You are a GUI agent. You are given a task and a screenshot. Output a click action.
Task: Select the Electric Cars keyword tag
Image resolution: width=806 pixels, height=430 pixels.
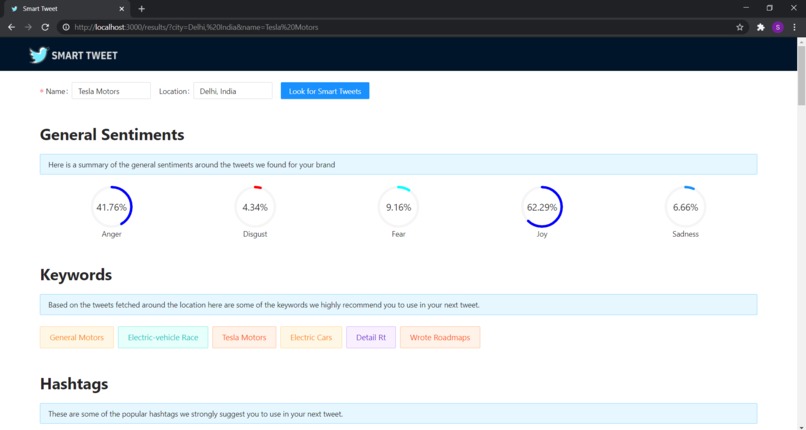(311, 338)
